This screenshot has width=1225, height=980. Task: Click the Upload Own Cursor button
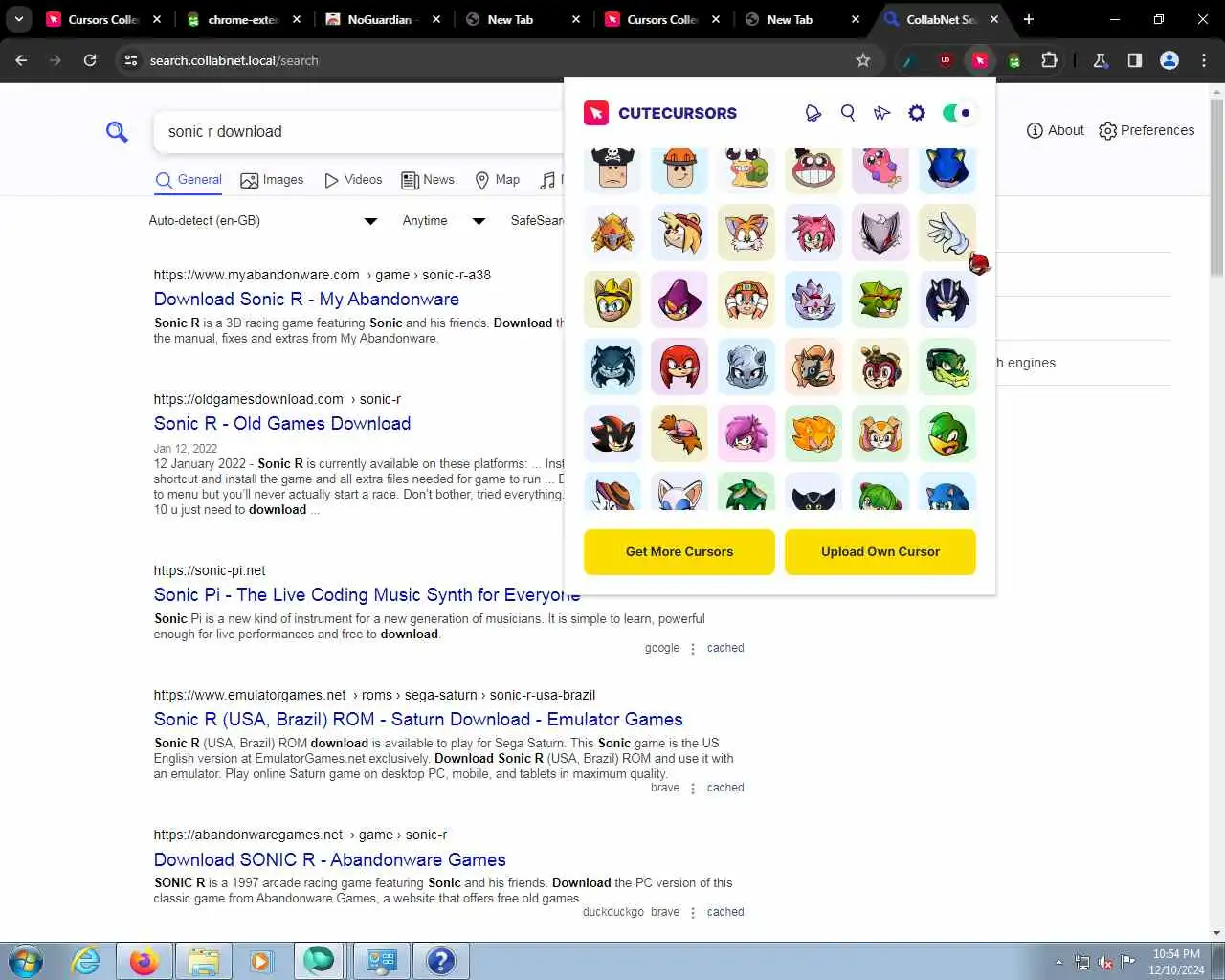click(880, 552)
